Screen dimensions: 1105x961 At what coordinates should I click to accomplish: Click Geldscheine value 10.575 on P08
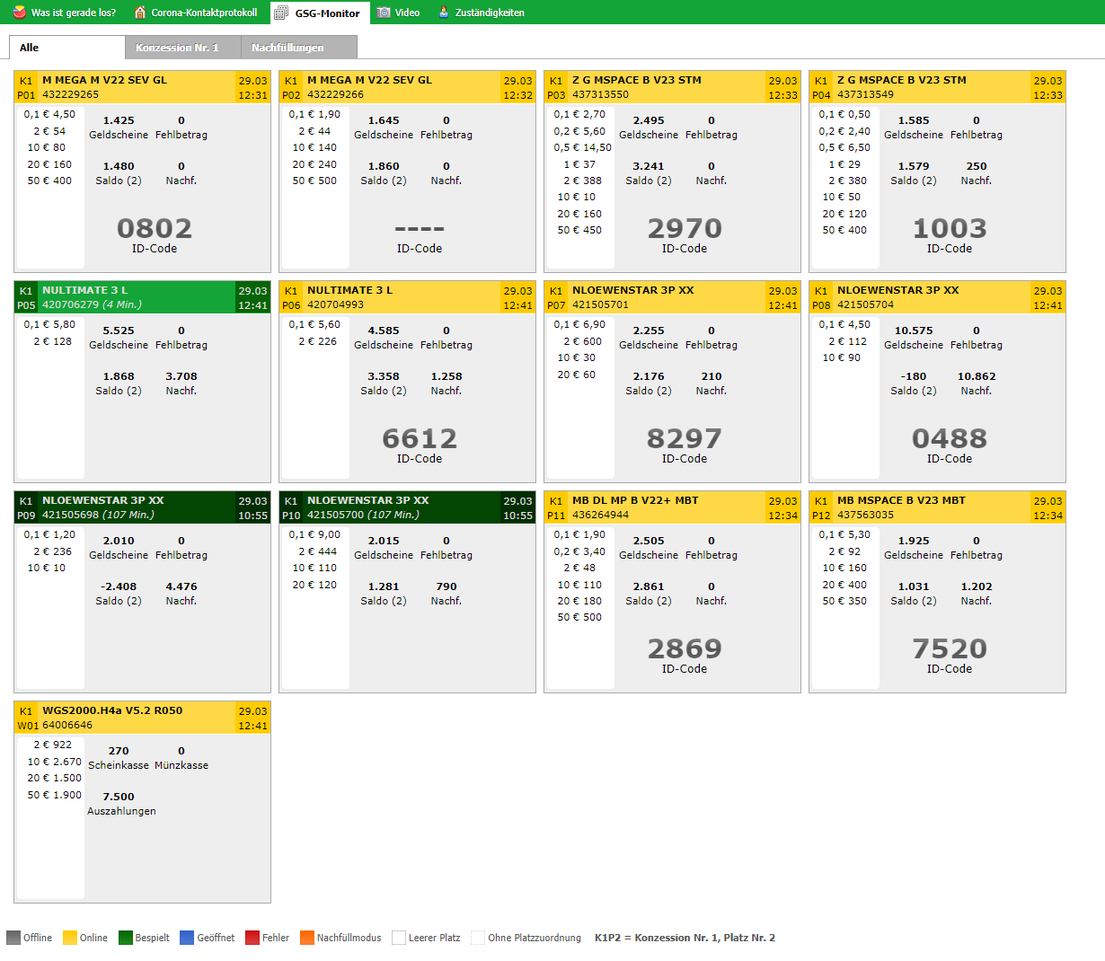pos(913,330)
